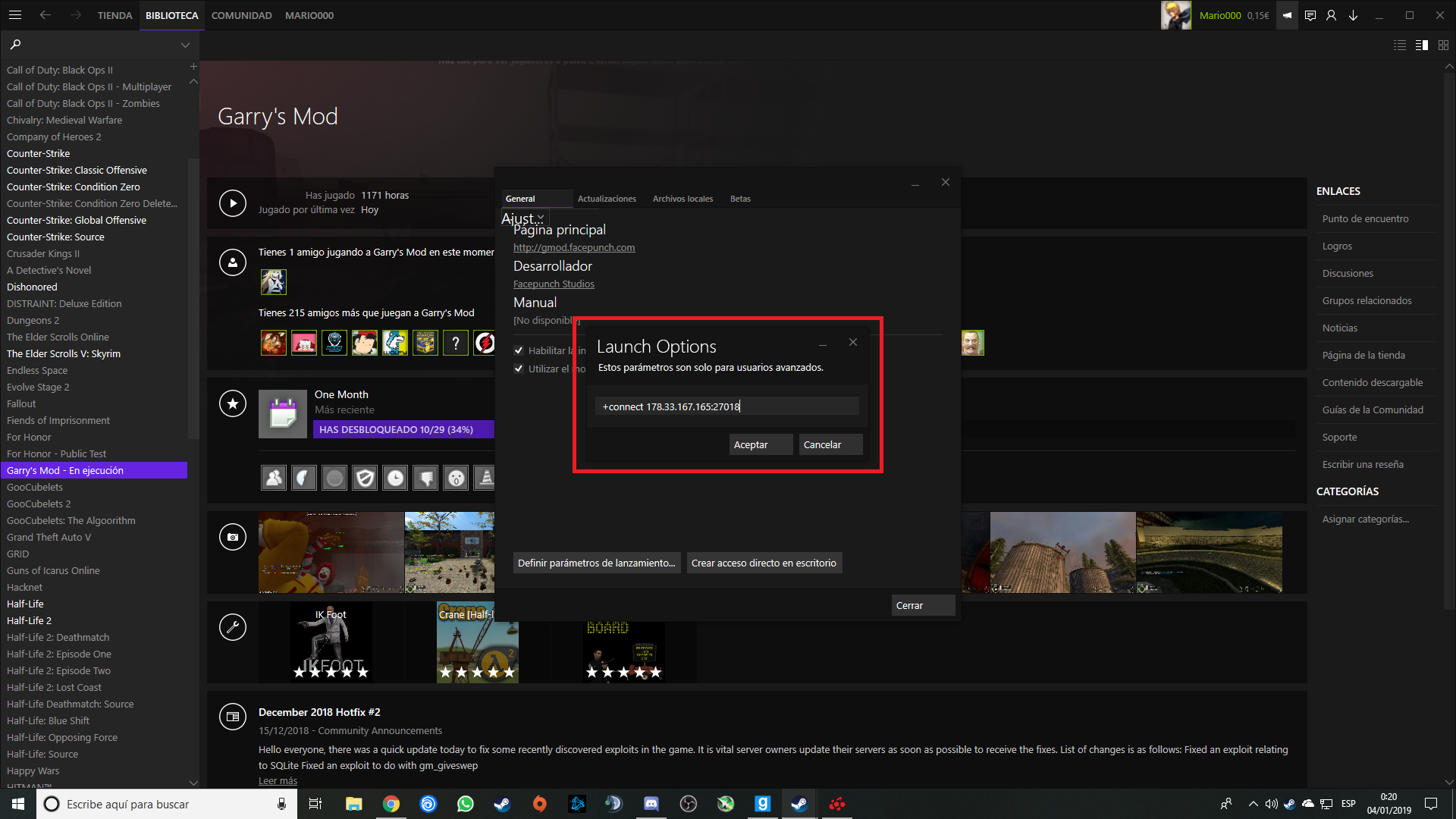Show hidden system tray icons
1456x819 pixels.
tap(1253, 804)
